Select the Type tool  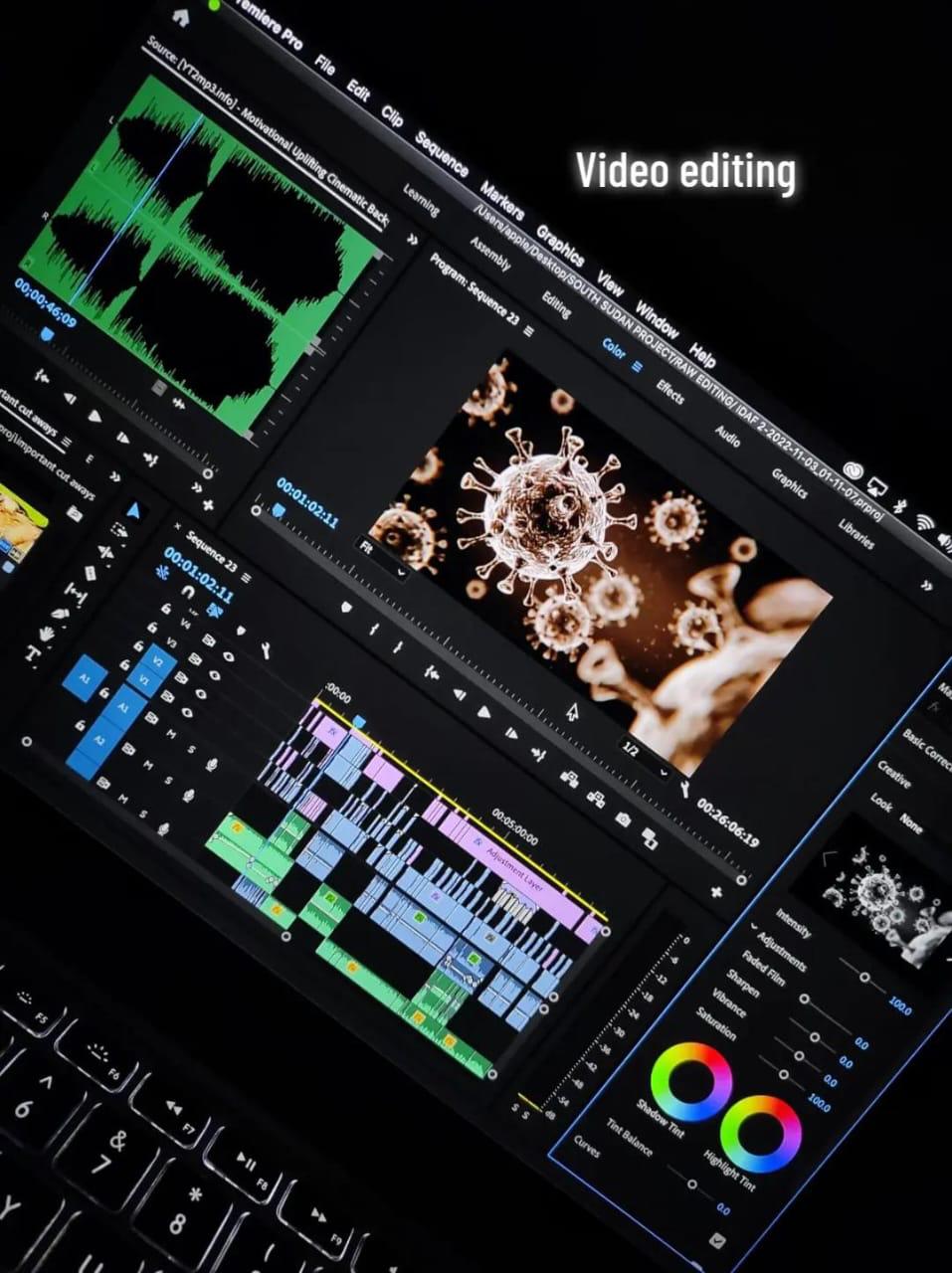point(32,653)
